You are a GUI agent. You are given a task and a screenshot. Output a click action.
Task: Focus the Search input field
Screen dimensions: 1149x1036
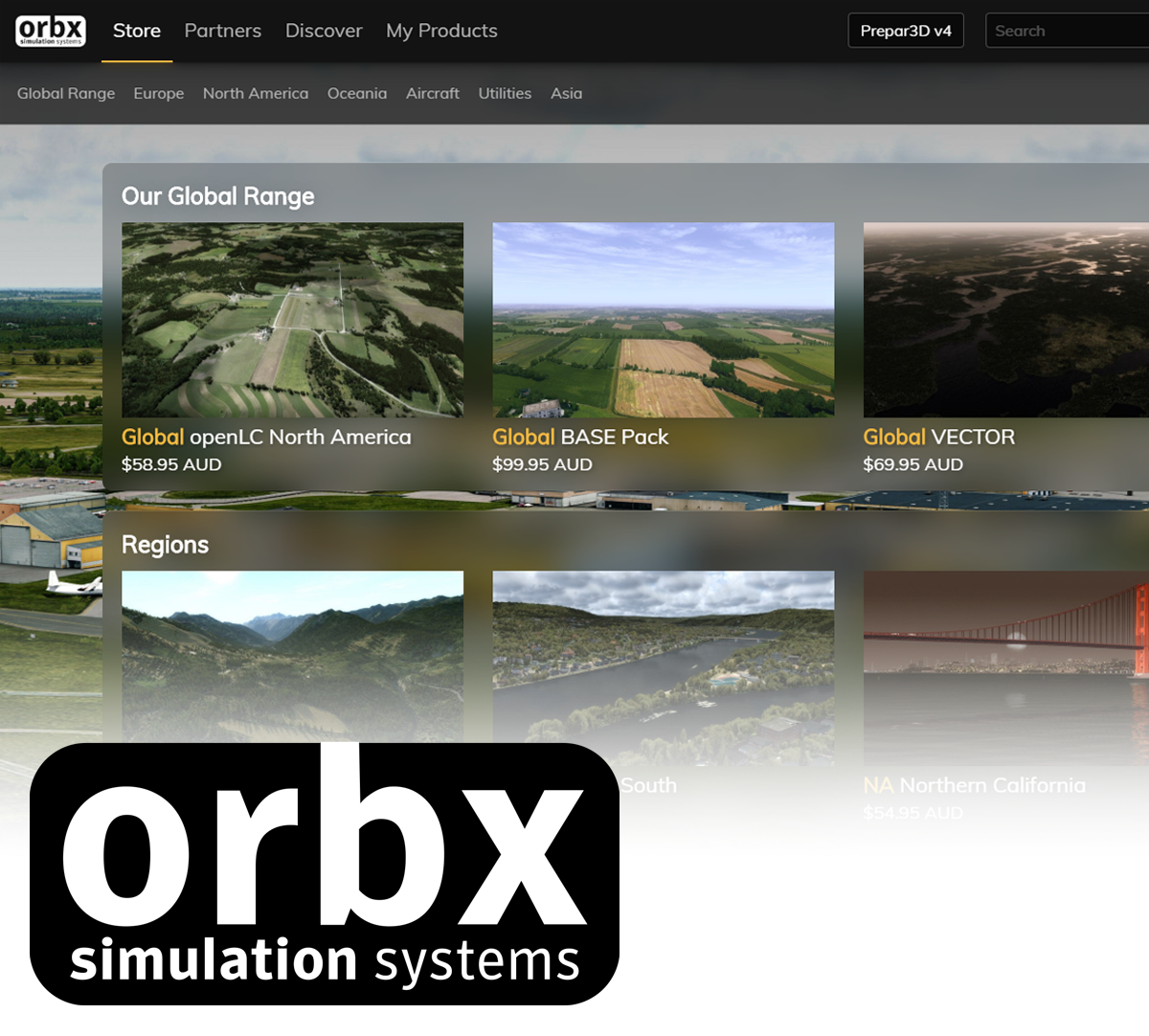[x=1068, y=31]
